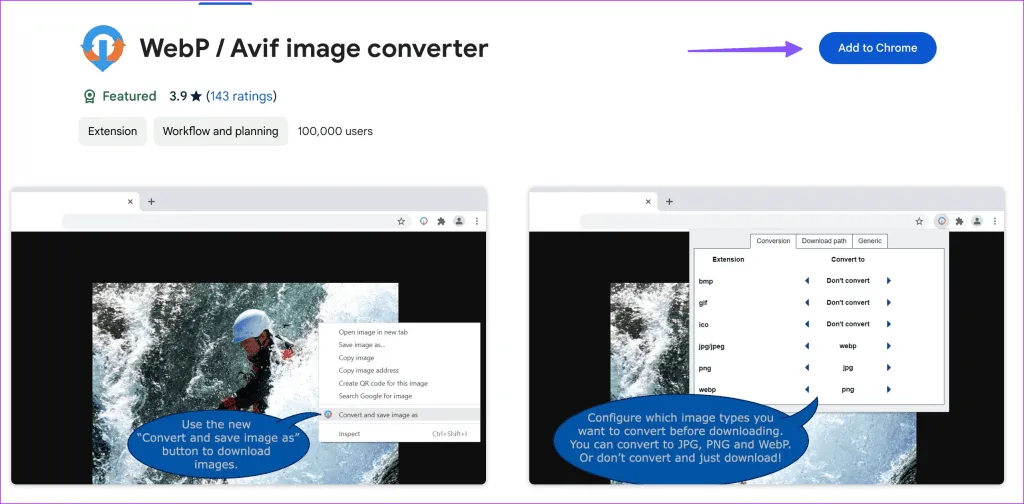Click the Workflow and planning category chip

click(x=220, y=131)
